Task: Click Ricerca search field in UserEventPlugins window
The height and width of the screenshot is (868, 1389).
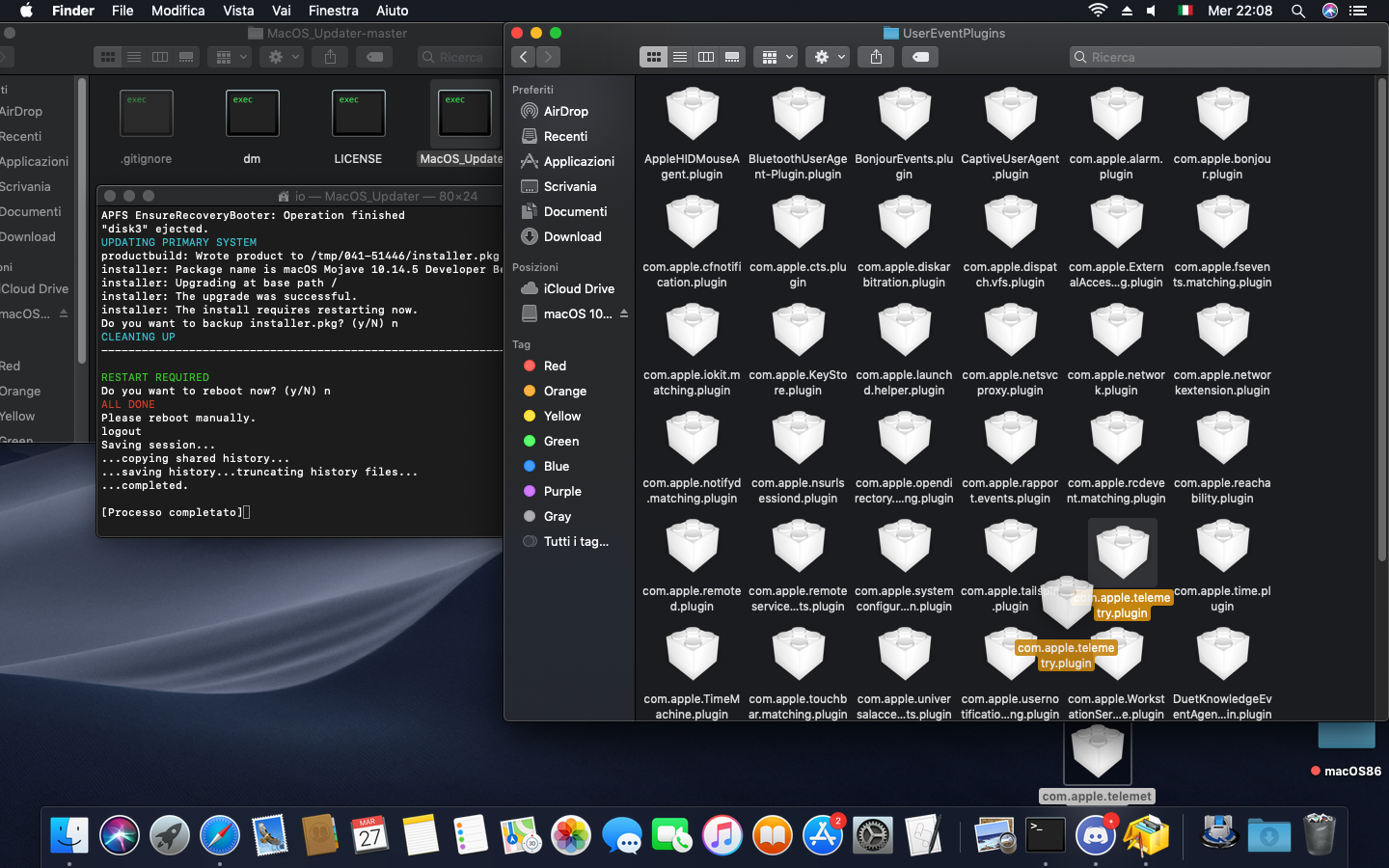Action: click(x=1225, y=57)
